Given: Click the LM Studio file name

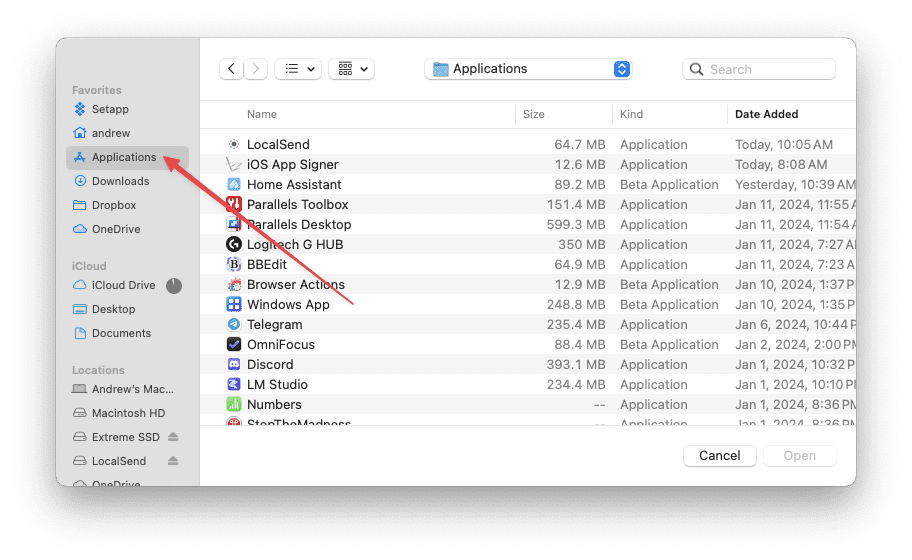Looking at the screenshot, I should tap(277, 384).
